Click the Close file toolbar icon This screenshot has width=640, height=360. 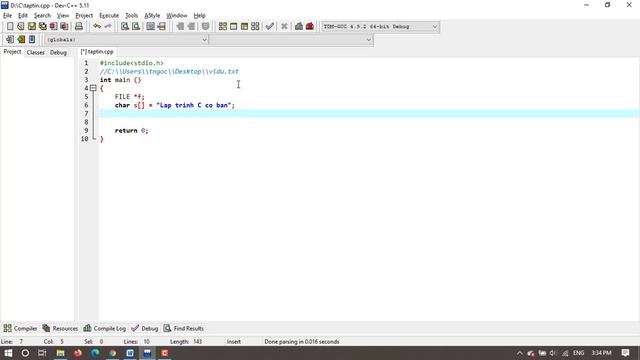[53, 27]
